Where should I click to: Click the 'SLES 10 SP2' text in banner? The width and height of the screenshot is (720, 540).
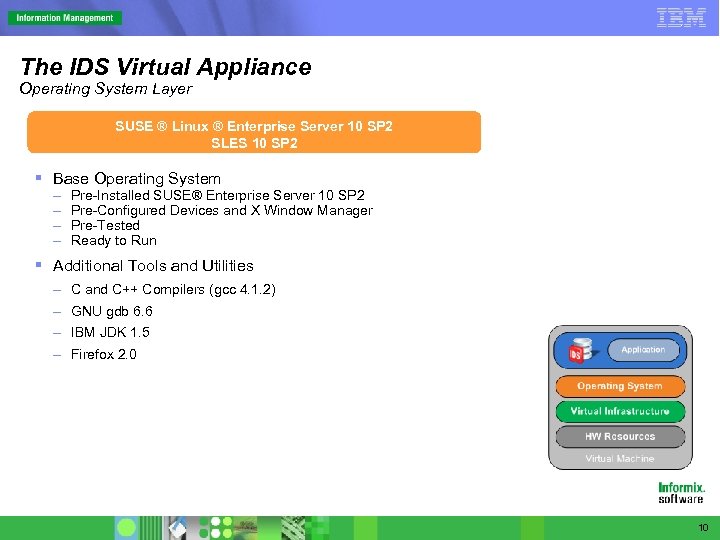click(x=254, y=143)
